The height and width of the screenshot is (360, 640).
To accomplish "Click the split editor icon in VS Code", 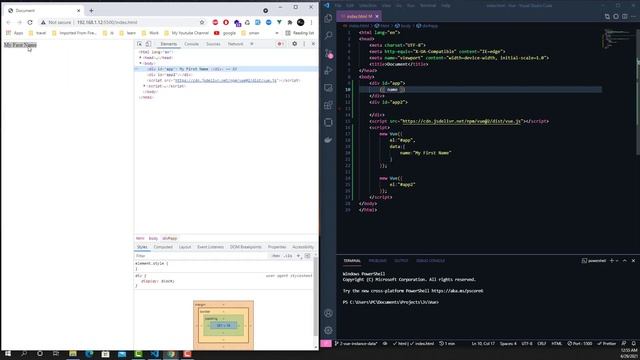I will click(624, 16).
